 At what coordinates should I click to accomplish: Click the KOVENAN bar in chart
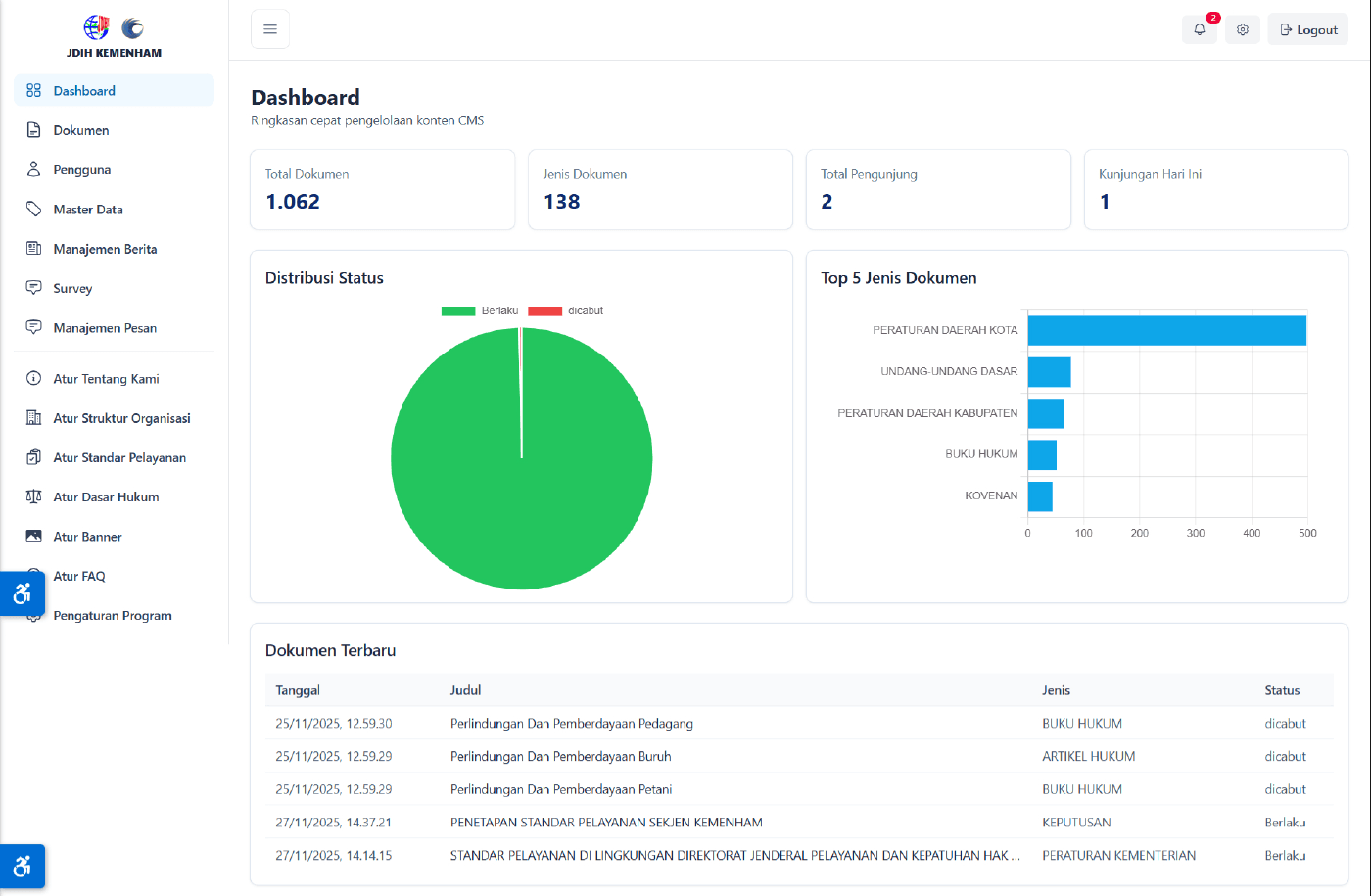pyautogui.click(x=1040, y=496)
